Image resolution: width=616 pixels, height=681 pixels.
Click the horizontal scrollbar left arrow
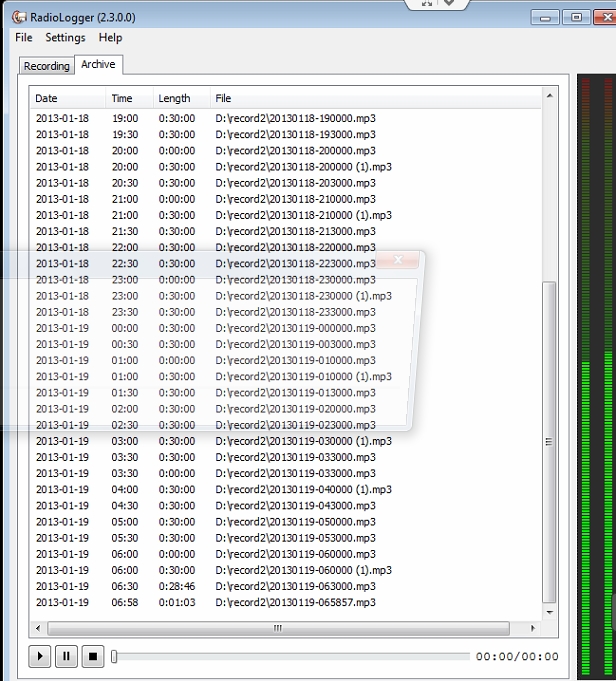pyautogui.click(x=38, y=628)
